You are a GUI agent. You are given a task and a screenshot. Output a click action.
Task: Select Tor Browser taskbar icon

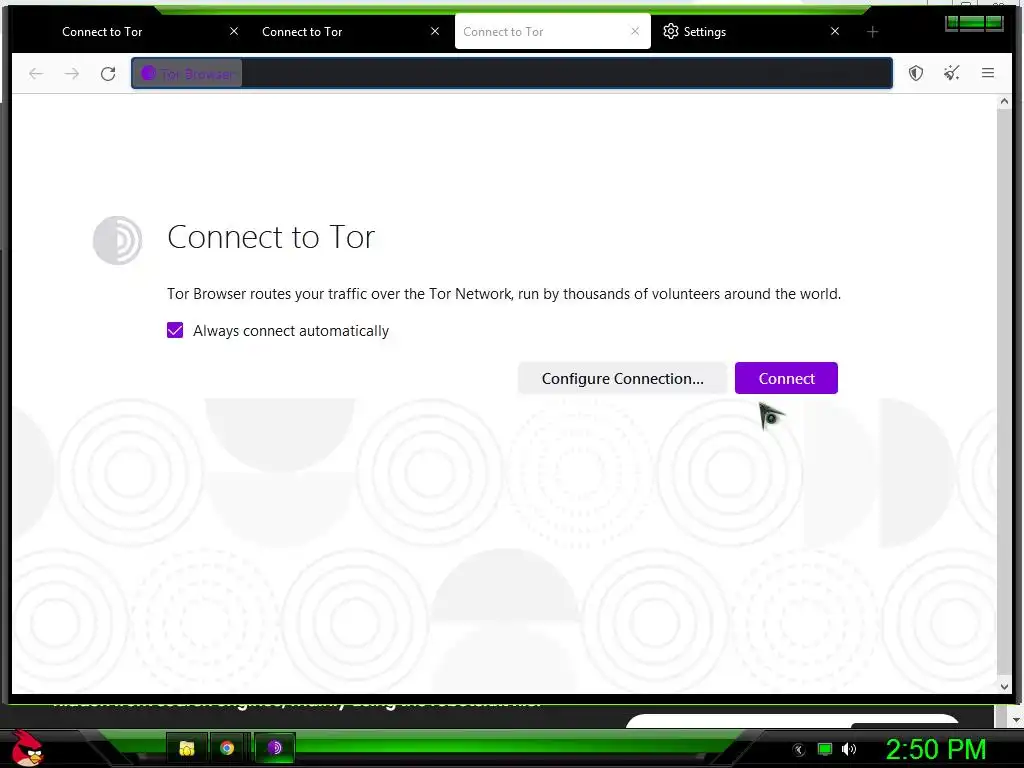tap(274, 748)
